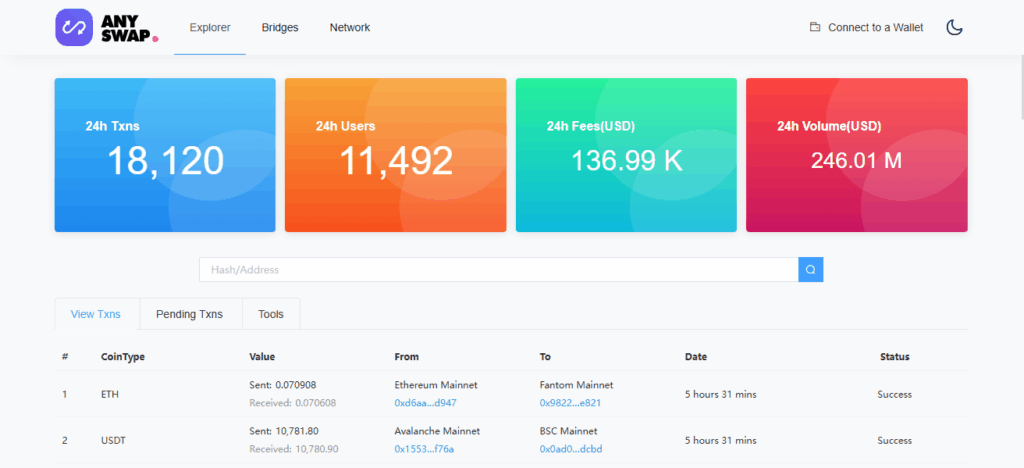Open the Explorer menu item

click(210, 27)
